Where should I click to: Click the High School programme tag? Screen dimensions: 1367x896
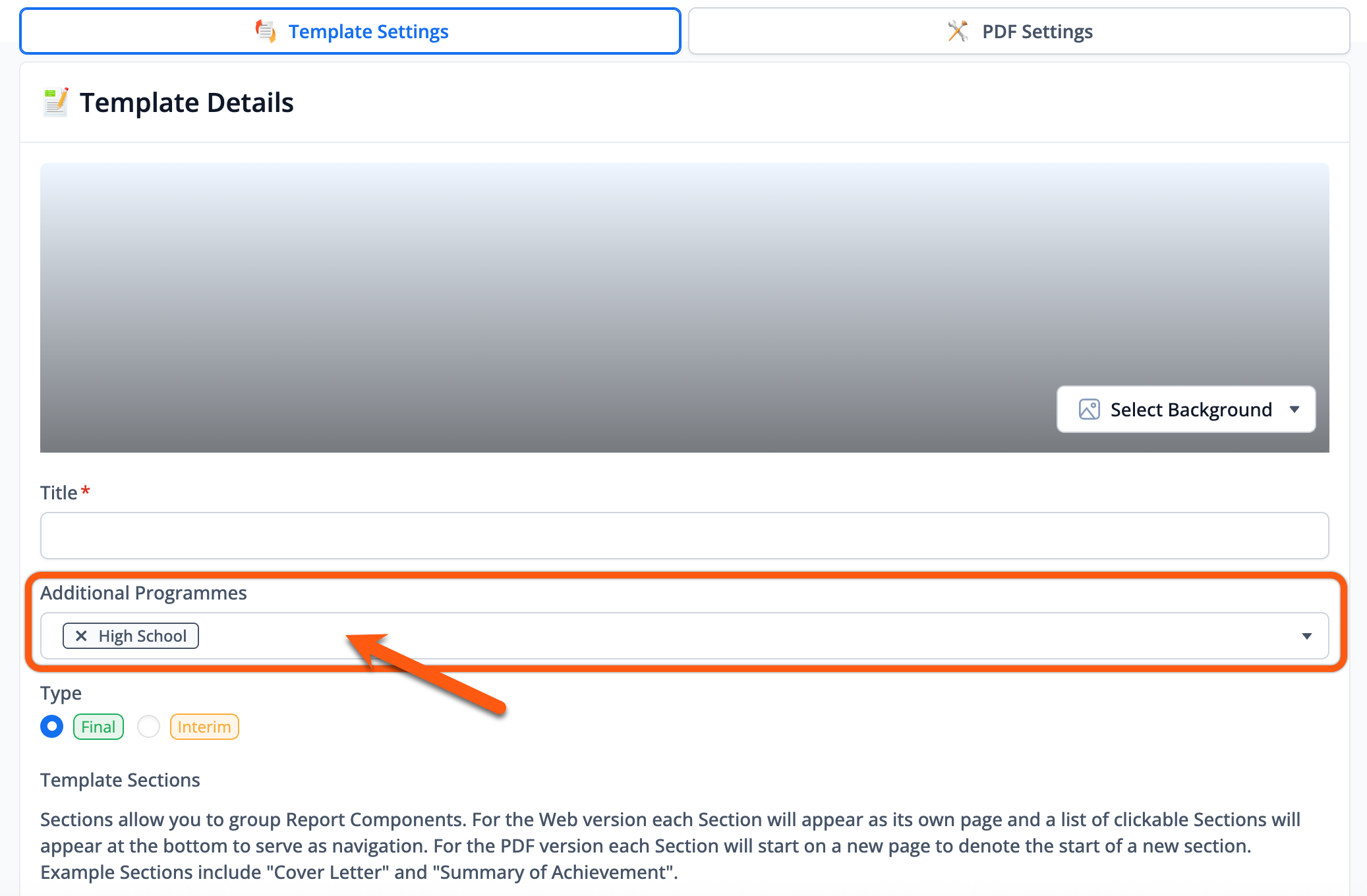142,636
